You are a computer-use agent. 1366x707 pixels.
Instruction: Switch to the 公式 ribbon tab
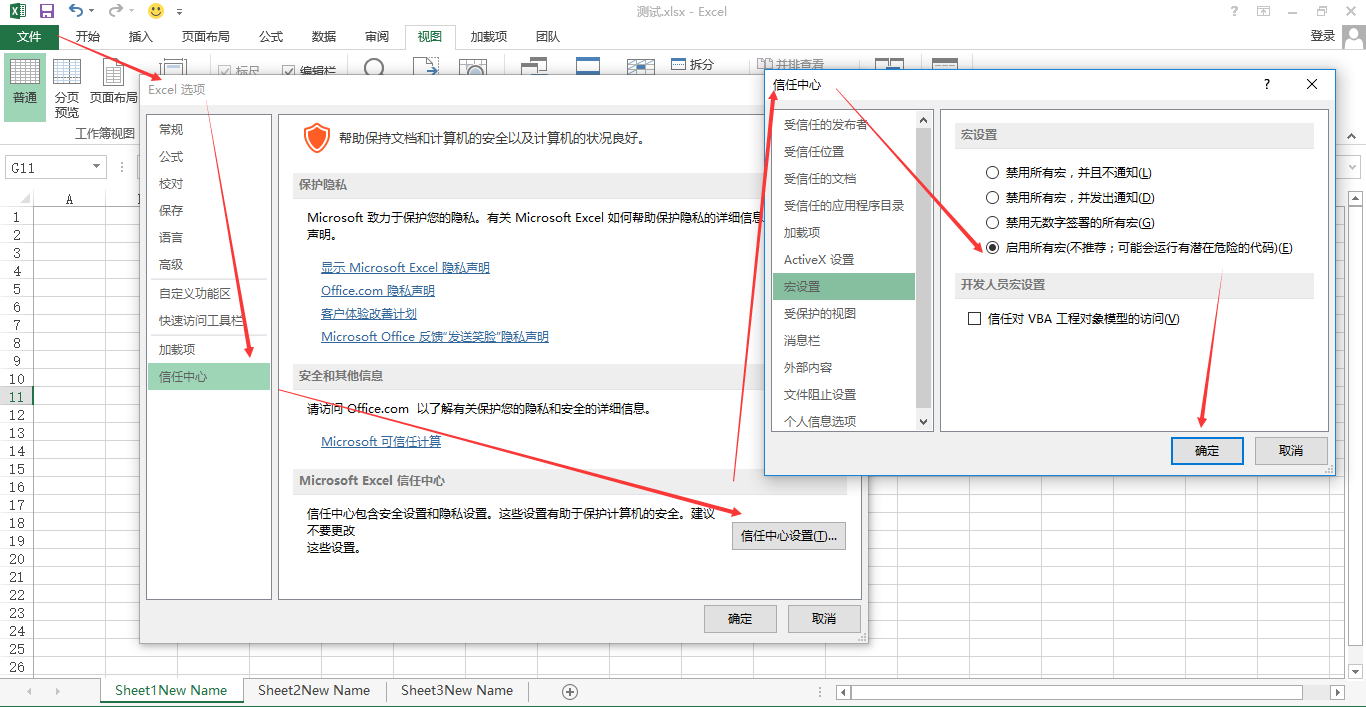tap(271, 37)
